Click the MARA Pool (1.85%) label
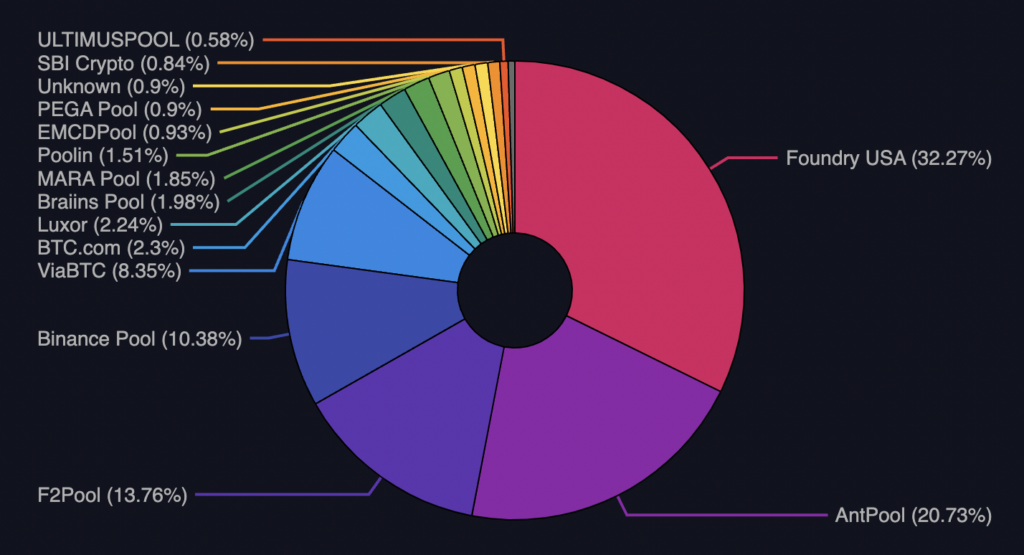 [126, 178]
